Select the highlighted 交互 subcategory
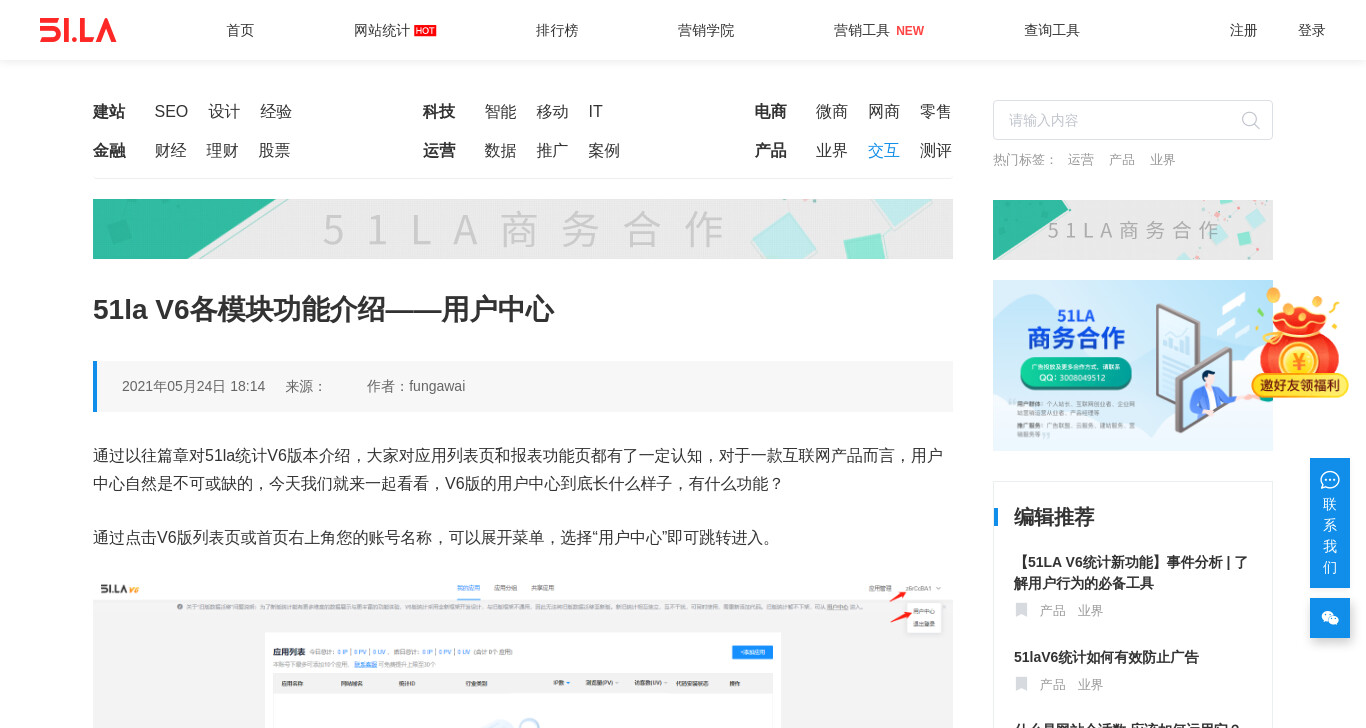 coord(884,151)
